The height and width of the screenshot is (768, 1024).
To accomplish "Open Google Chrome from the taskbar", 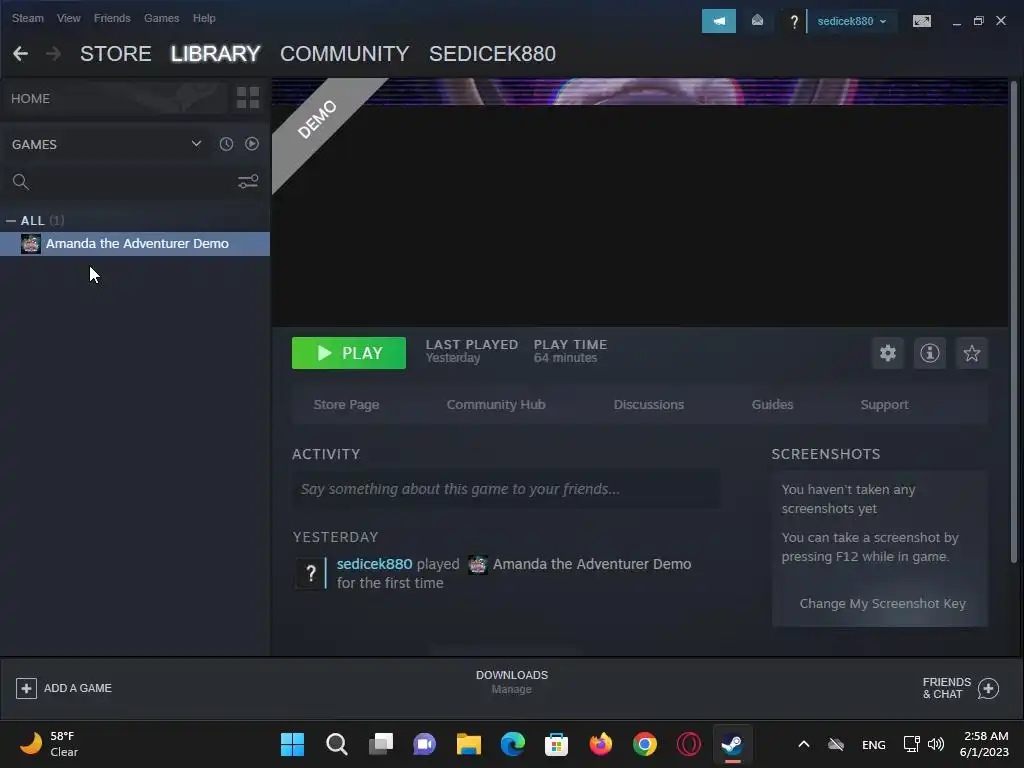I will [645, 744].
